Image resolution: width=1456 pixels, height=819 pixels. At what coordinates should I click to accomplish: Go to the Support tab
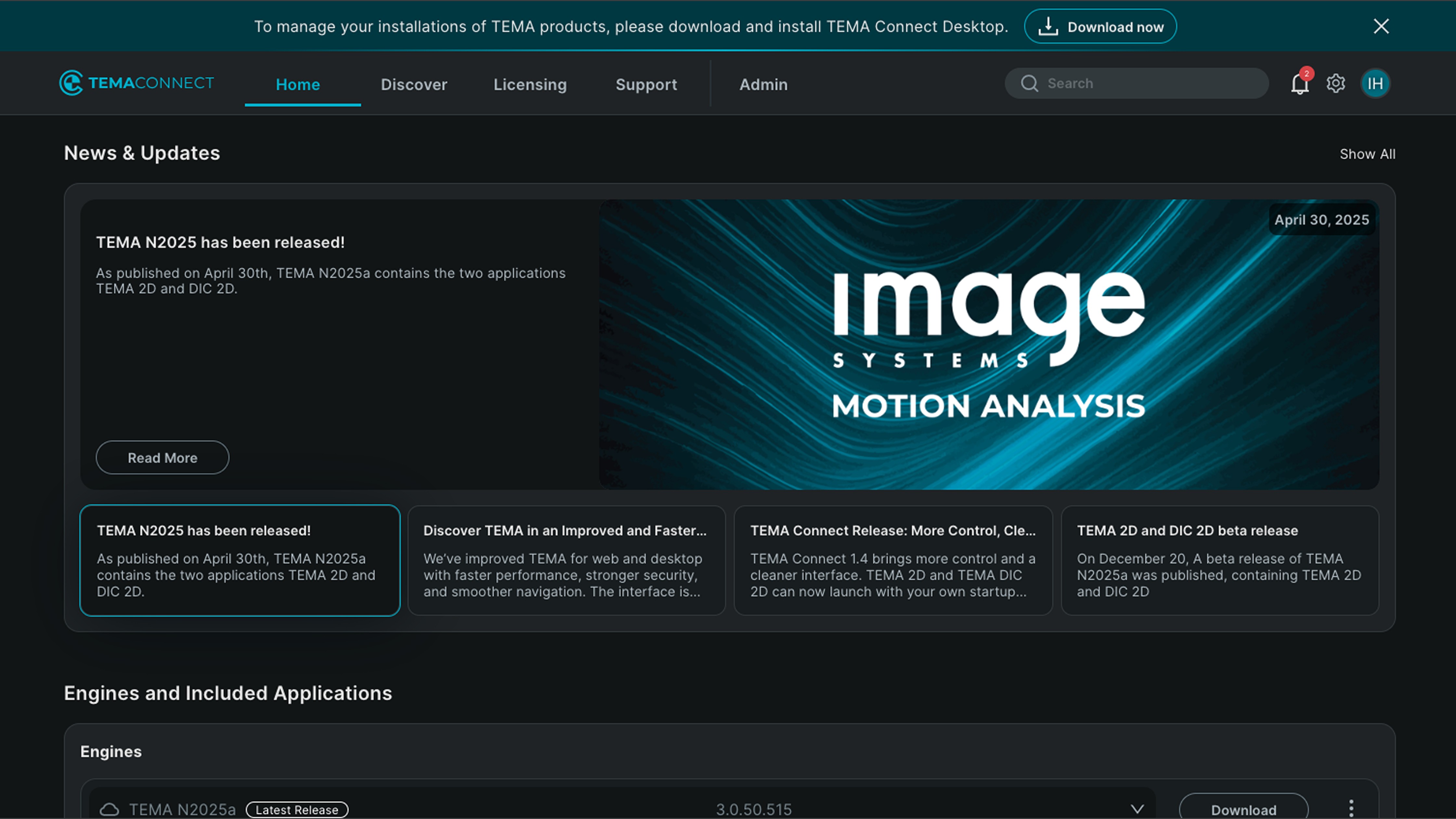pyautogui.click(x=646, y=84)
